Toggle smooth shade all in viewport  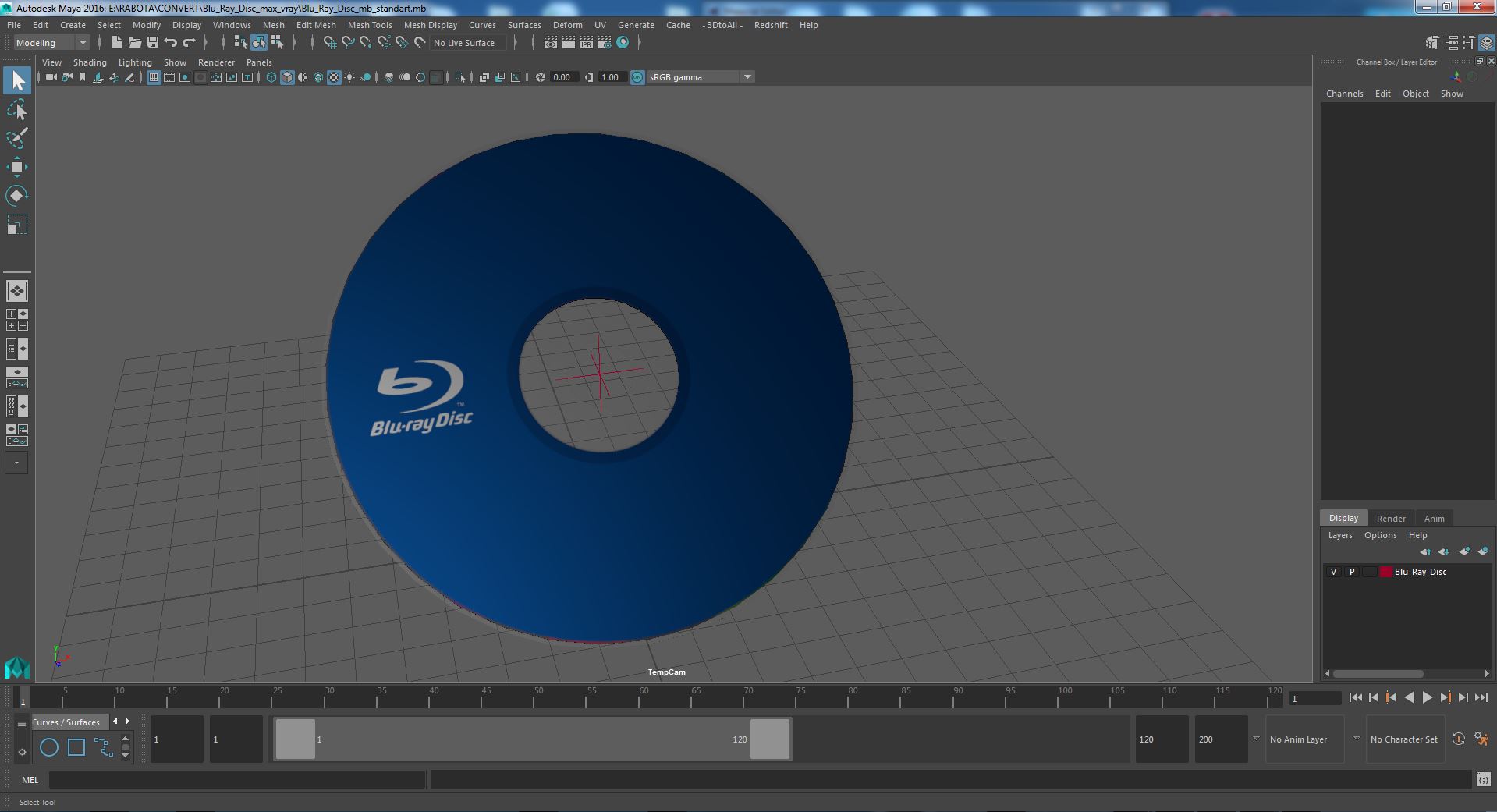tap(287, 77)
